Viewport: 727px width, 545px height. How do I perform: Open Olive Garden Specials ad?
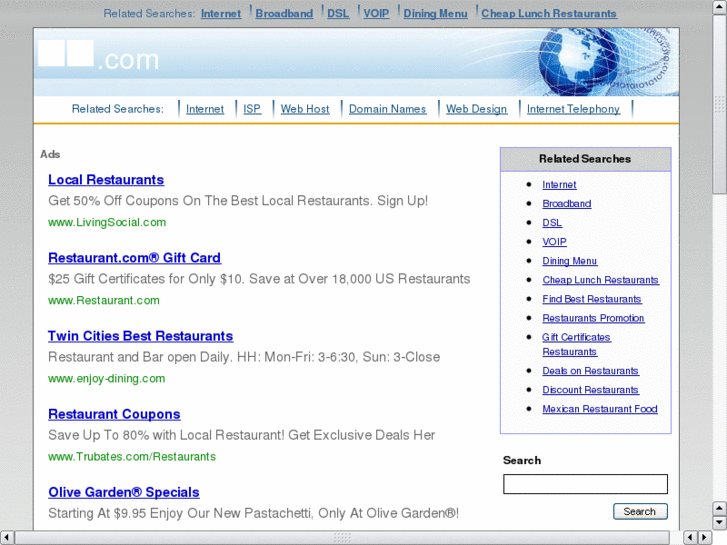pos(124,492)
